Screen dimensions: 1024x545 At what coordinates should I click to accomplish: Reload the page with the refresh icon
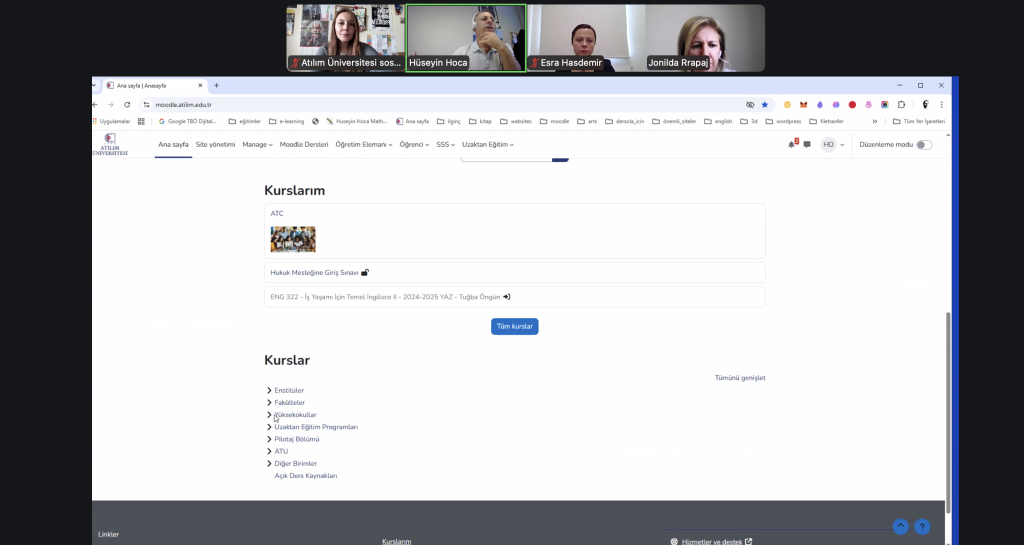127,104
